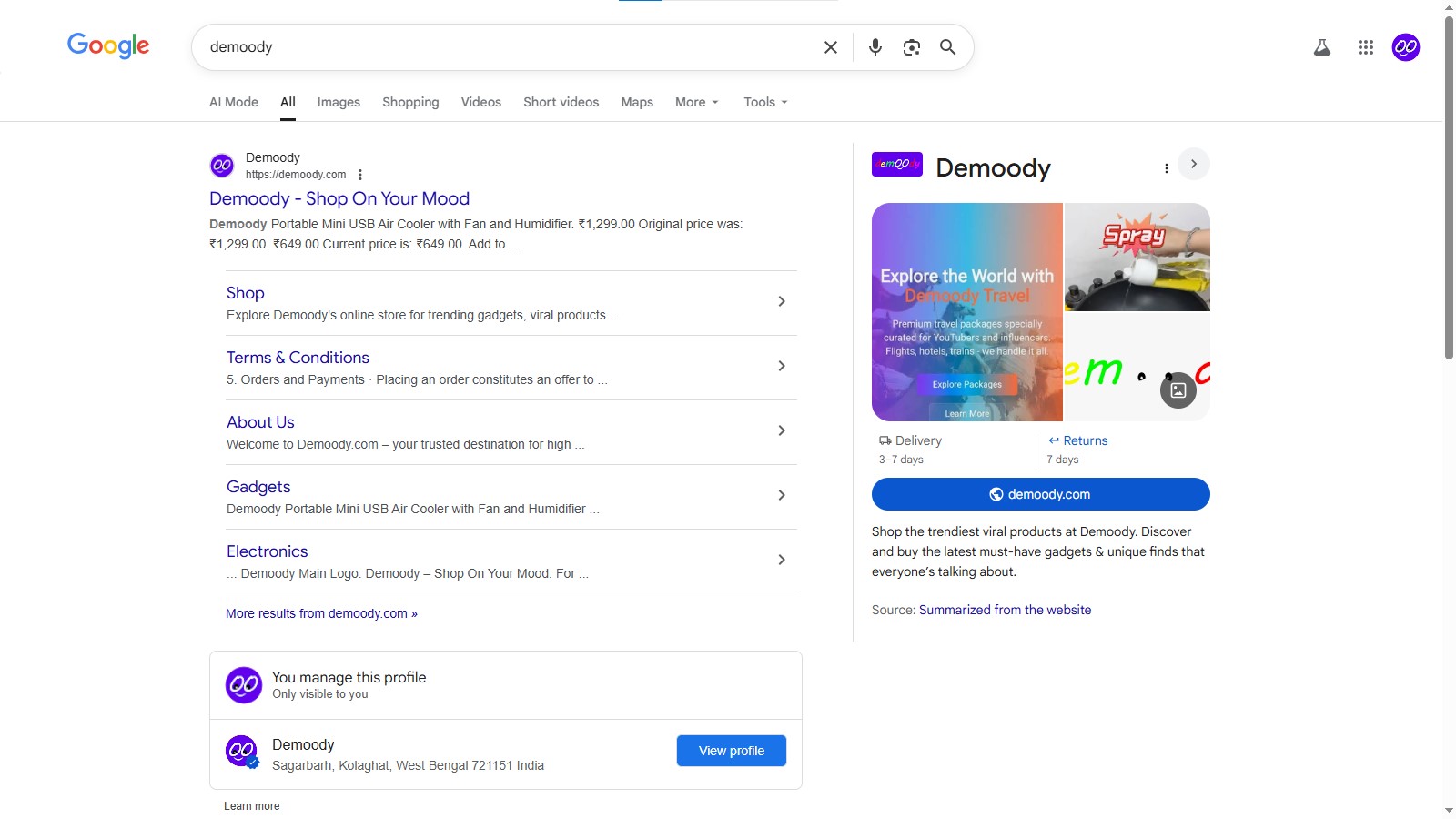Open the Tools dropdown
The height and width of the screenshot is (819, 1456).
click(764, 102)
